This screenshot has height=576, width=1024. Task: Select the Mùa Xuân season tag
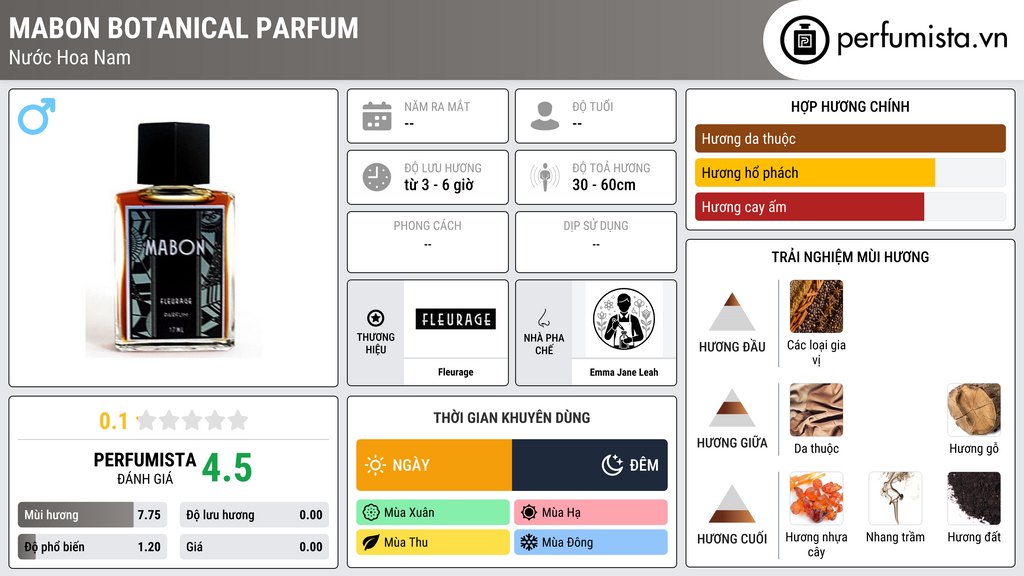click(x=433, y=513)
